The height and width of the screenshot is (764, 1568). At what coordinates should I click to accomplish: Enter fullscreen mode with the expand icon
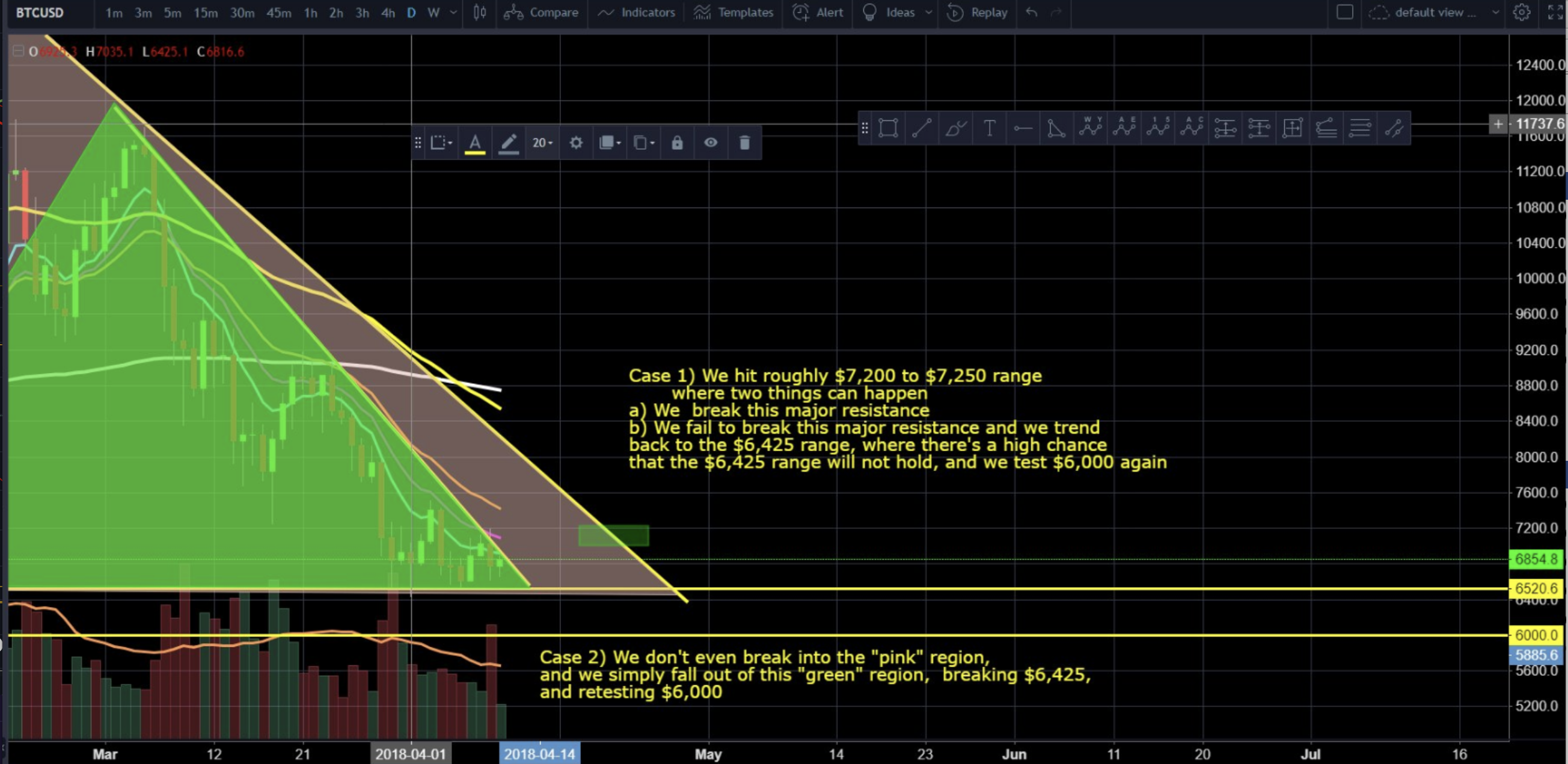coord(1555,12)
